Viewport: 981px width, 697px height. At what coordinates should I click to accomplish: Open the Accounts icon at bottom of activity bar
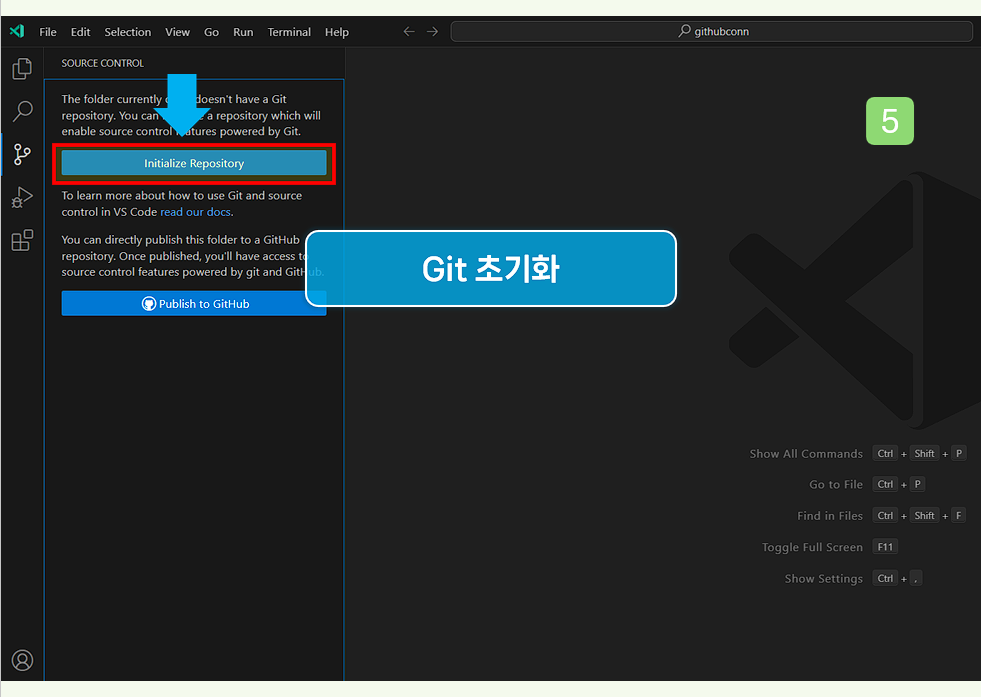pos(22,660)
